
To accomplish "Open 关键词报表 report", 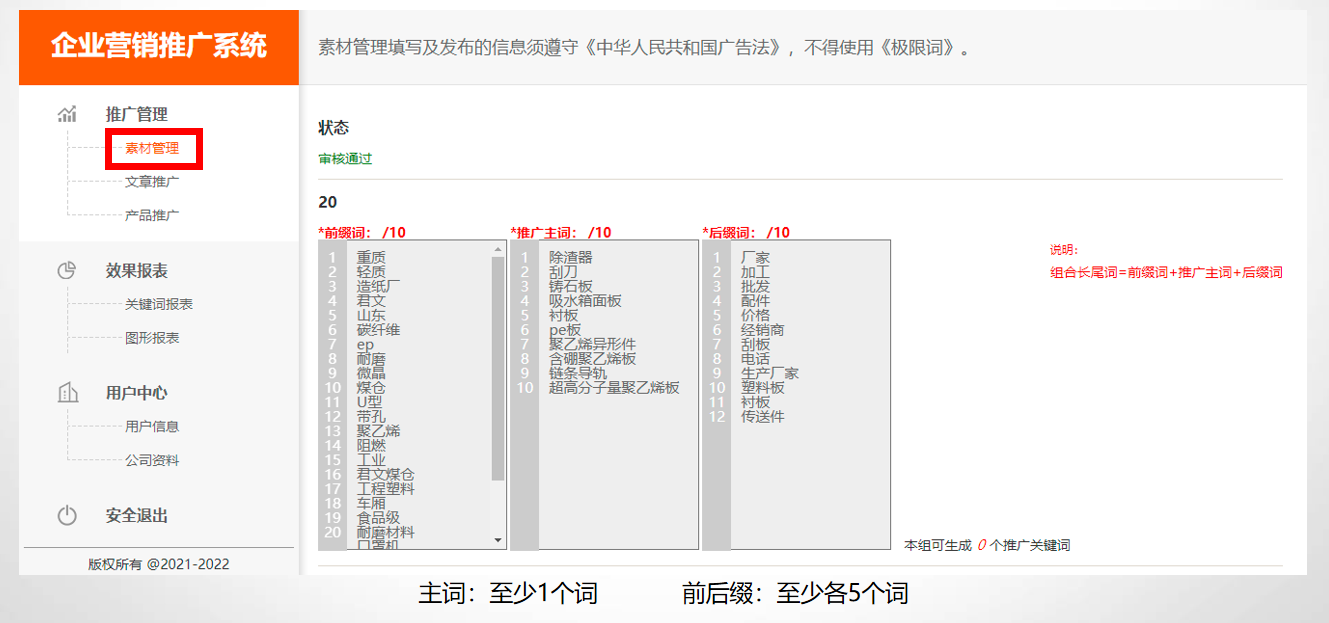I will click(x=158, y=304).
